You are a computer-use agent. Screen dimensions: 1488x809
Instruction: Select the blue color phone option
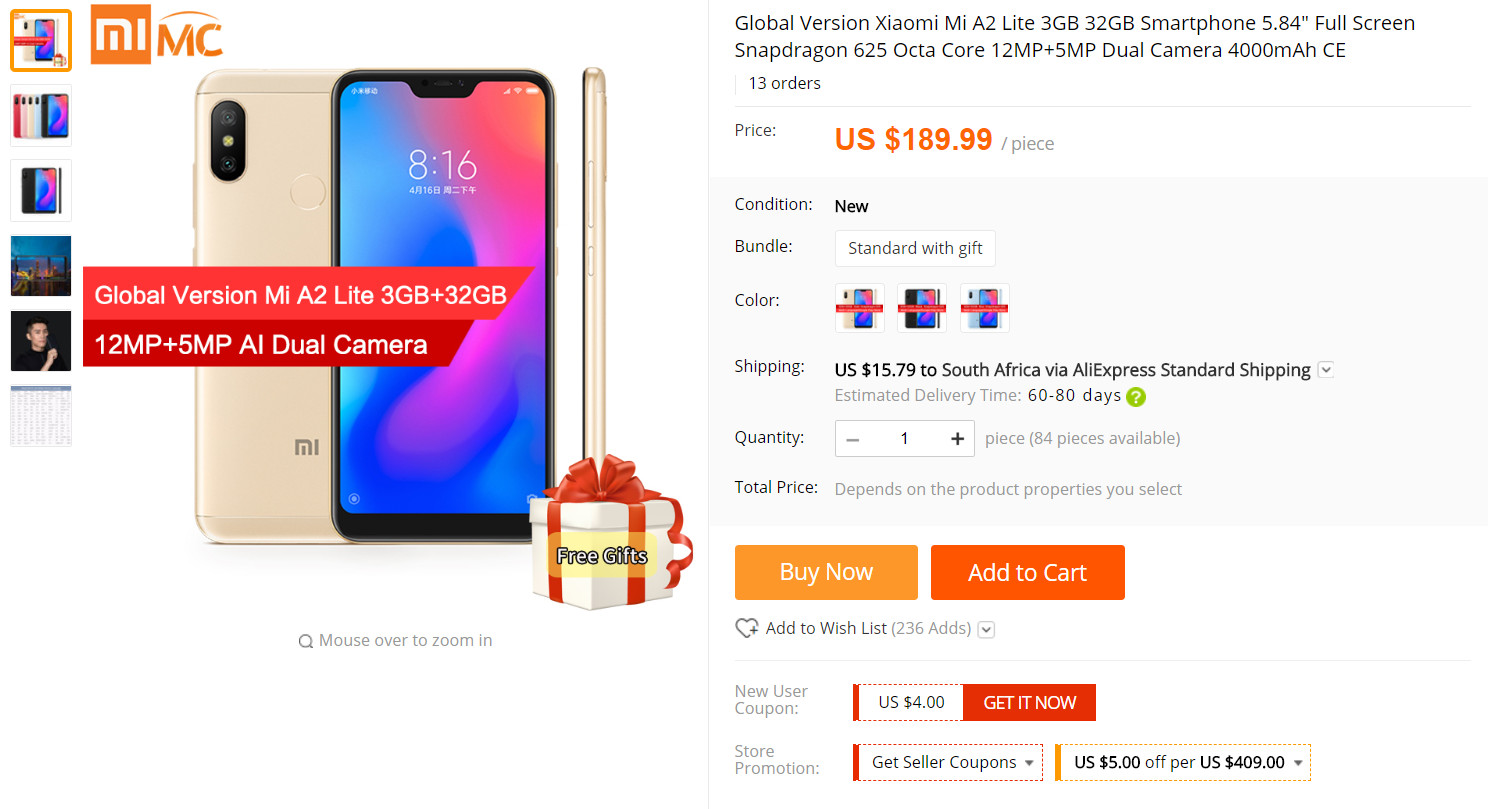985,307
